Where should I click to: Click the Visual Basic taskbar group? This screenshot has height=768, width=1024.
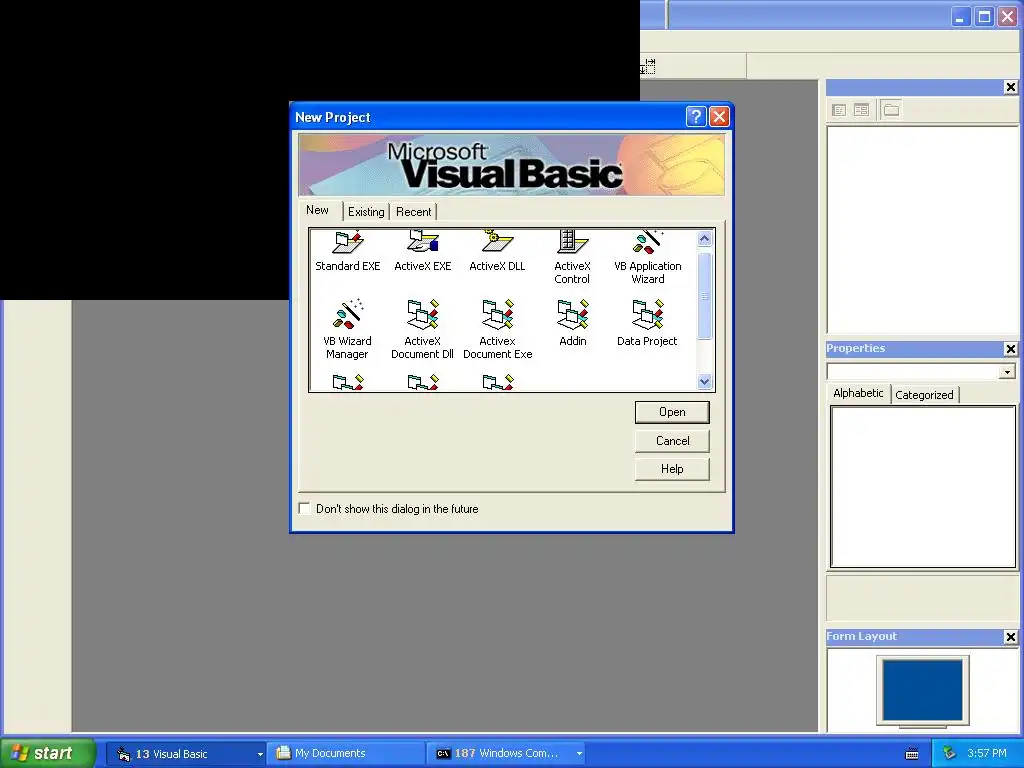click(186, 754)
